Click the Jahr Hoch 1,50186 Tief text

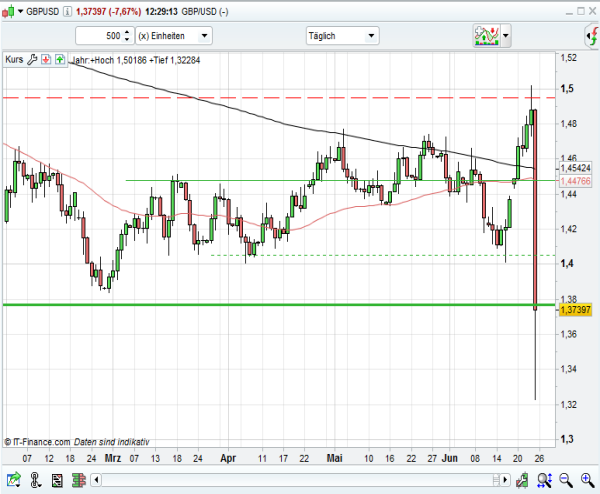[136, 60]
